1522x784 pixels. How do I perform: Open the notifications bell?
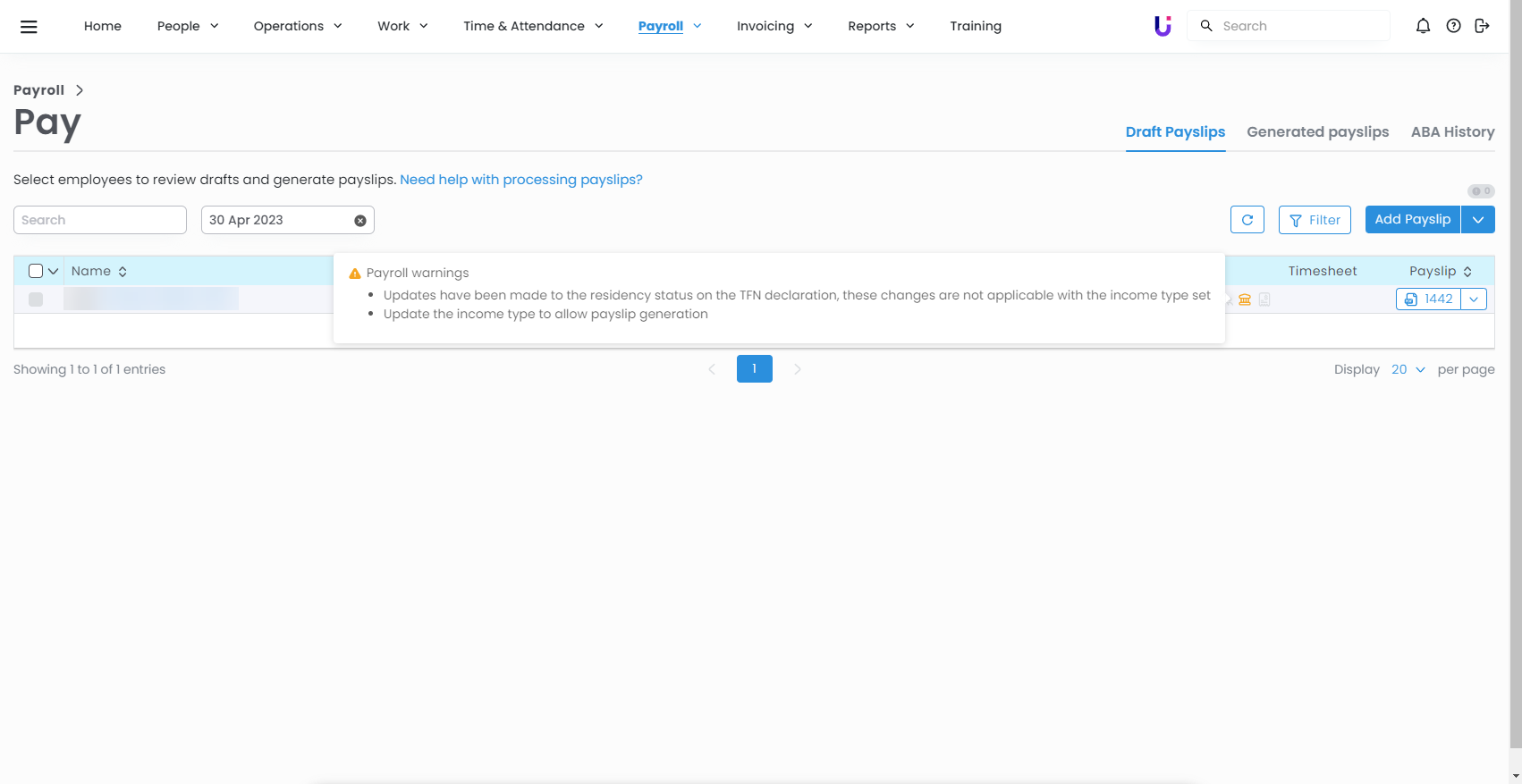pos(1423,26)
